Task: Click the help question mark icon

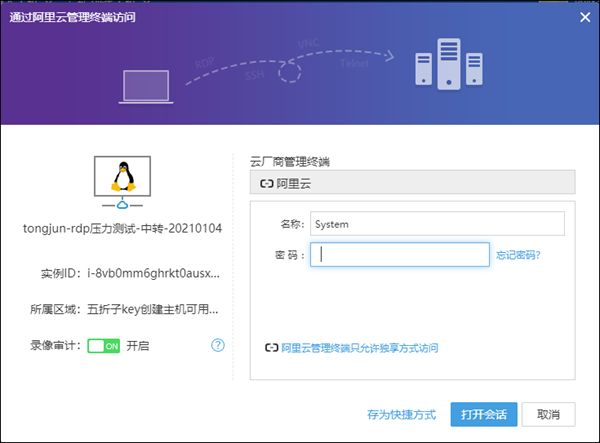Action: 218,345
